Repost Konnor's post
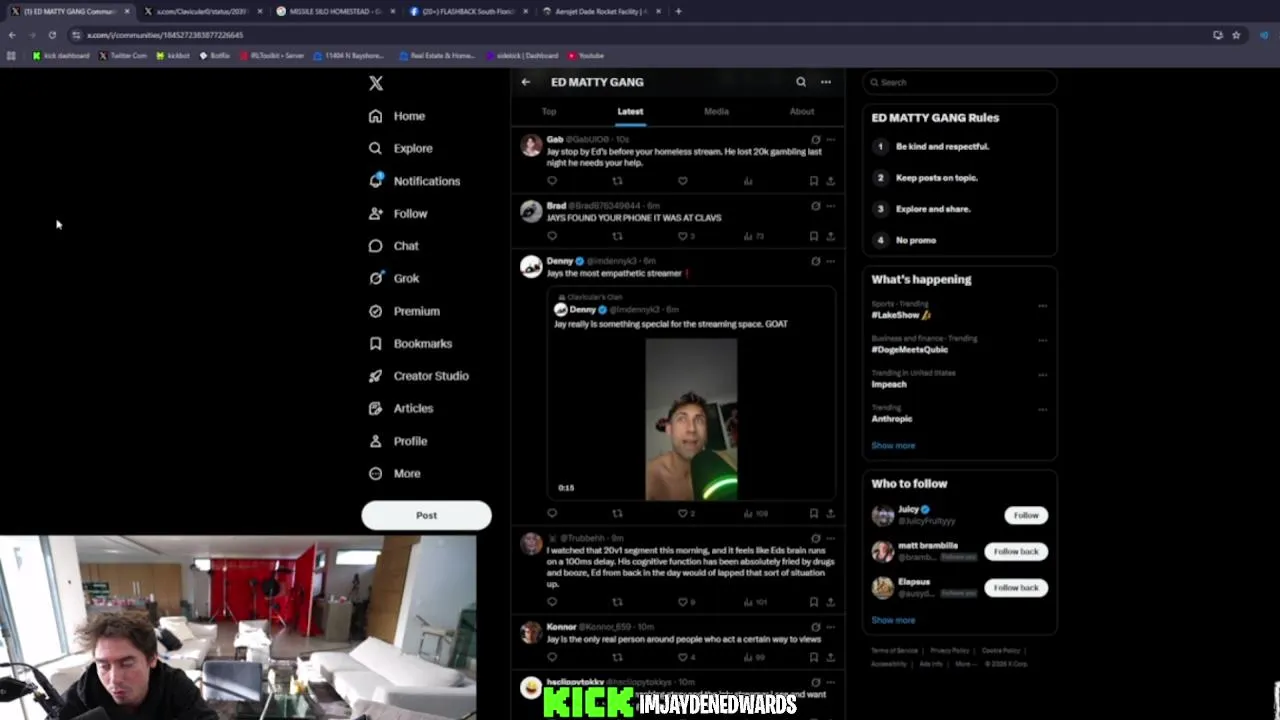This screenshot has width=1280, height=720. [617, 657]
